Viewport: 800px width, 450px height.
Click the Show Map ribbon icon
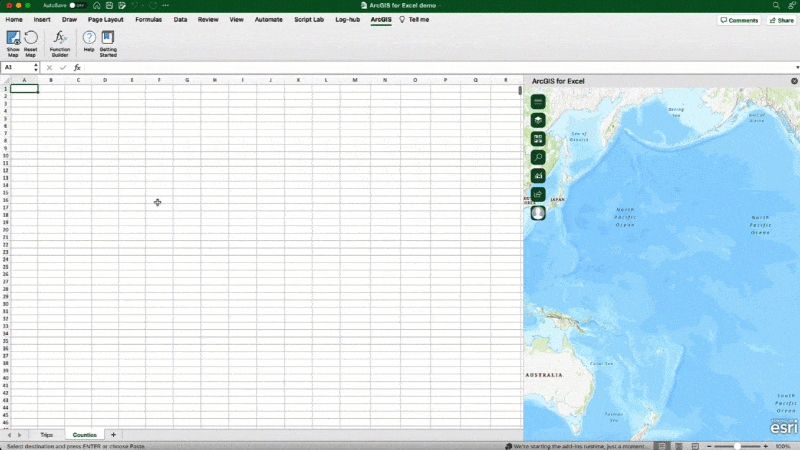pyautogui.click(x=13, y=43)
